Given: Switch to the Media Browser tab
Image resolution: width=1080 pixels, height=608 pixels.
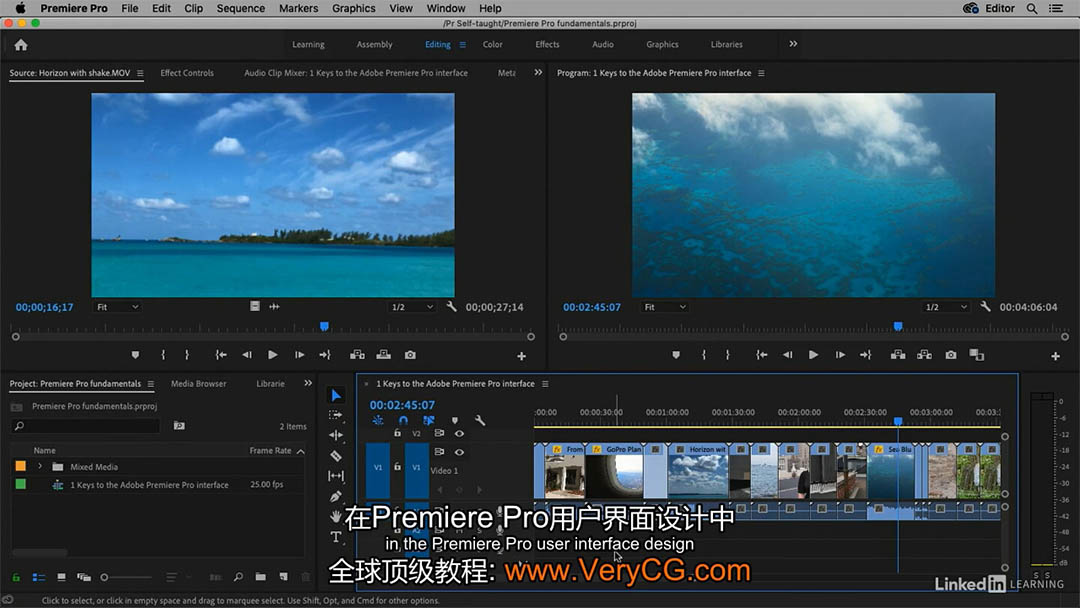Looking at the screenshot, I should click(198, 384).
